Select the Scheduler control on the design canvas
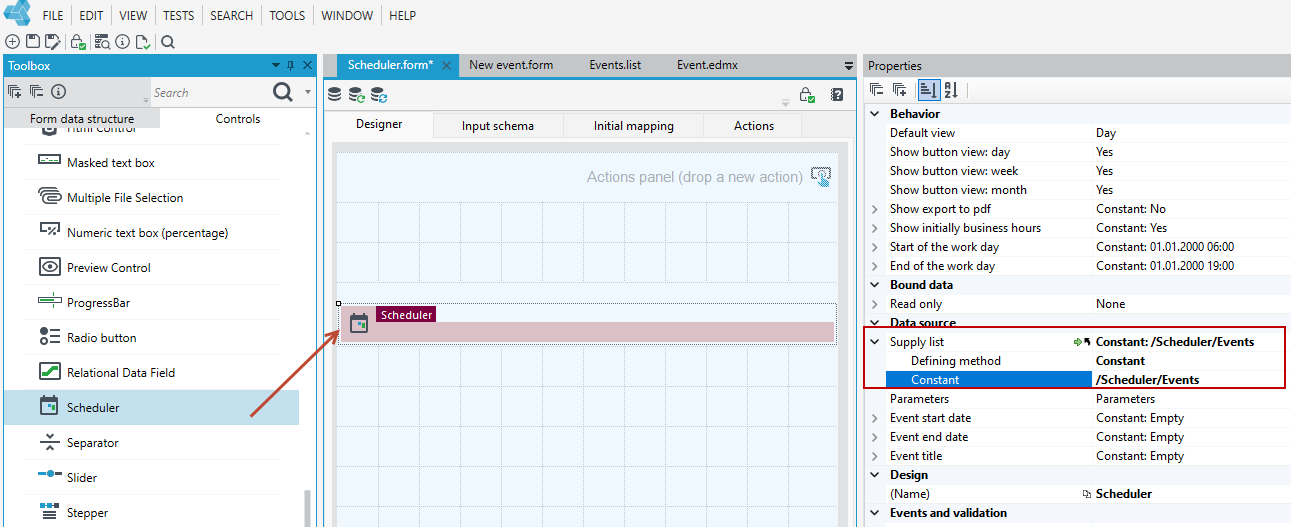 pyautogui.click(x=587, y=324)
